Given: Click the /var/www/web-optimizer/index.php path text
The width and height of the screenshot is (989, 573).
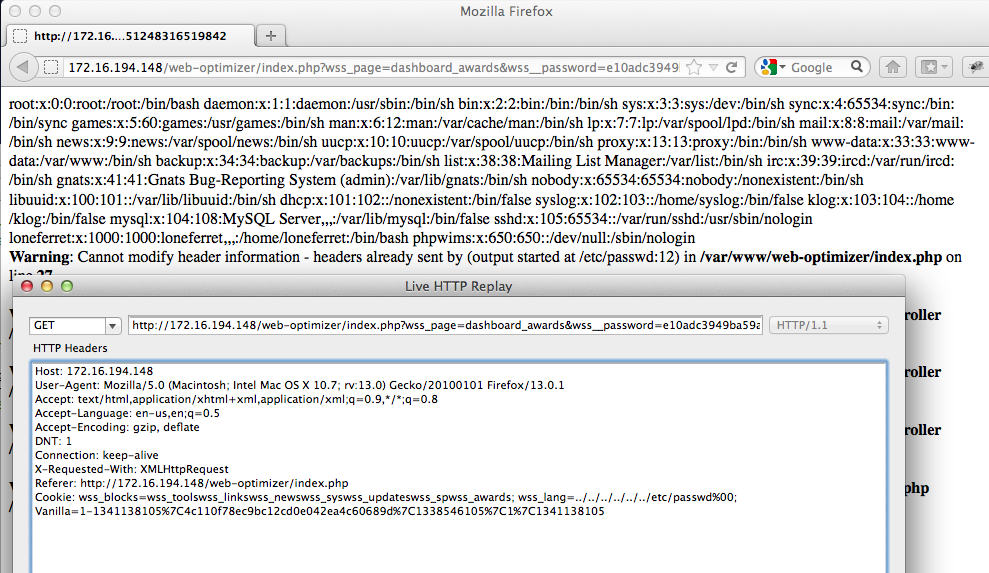Looking at the screenshot, I should pos(821,257).
